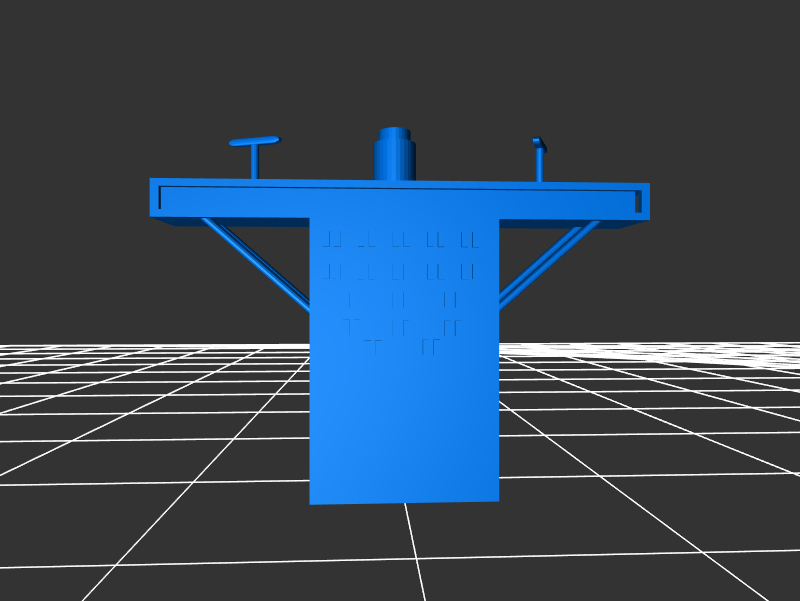Select the top row of notches on the panel

[400, 239]
